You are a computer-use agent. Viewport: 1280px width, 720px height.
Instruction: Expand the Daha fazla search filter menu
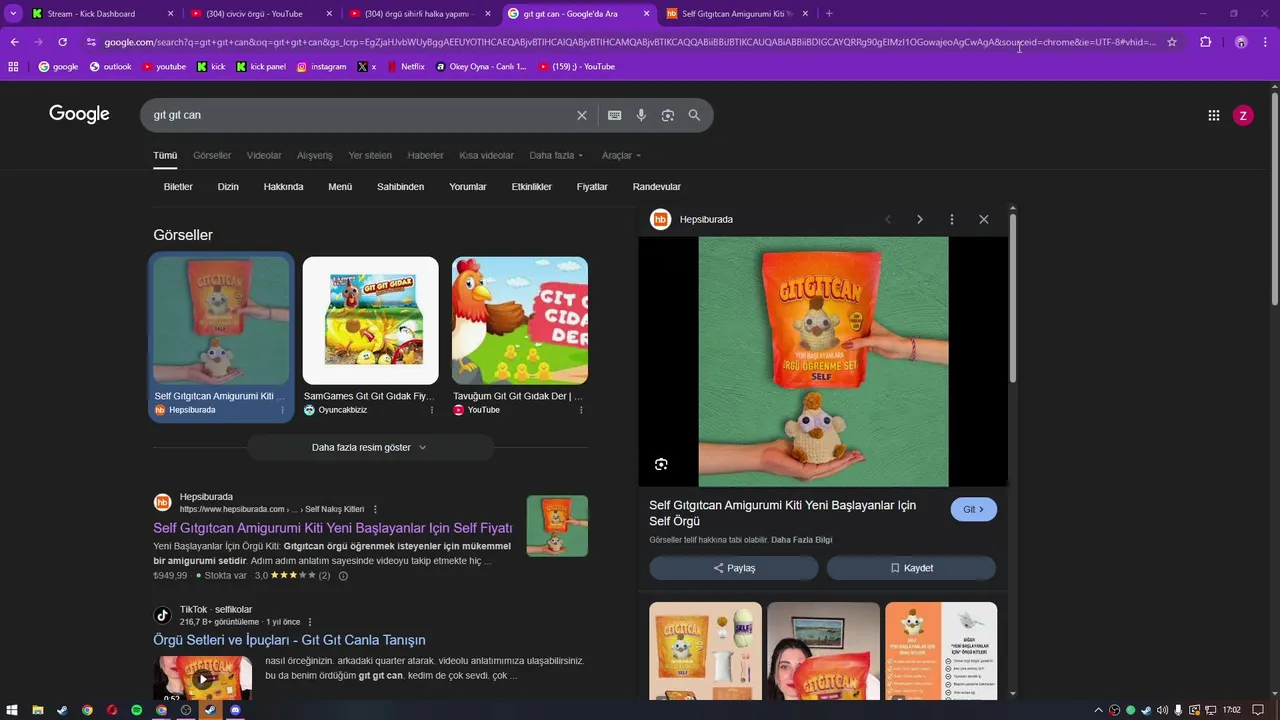(x=556, y=155)
